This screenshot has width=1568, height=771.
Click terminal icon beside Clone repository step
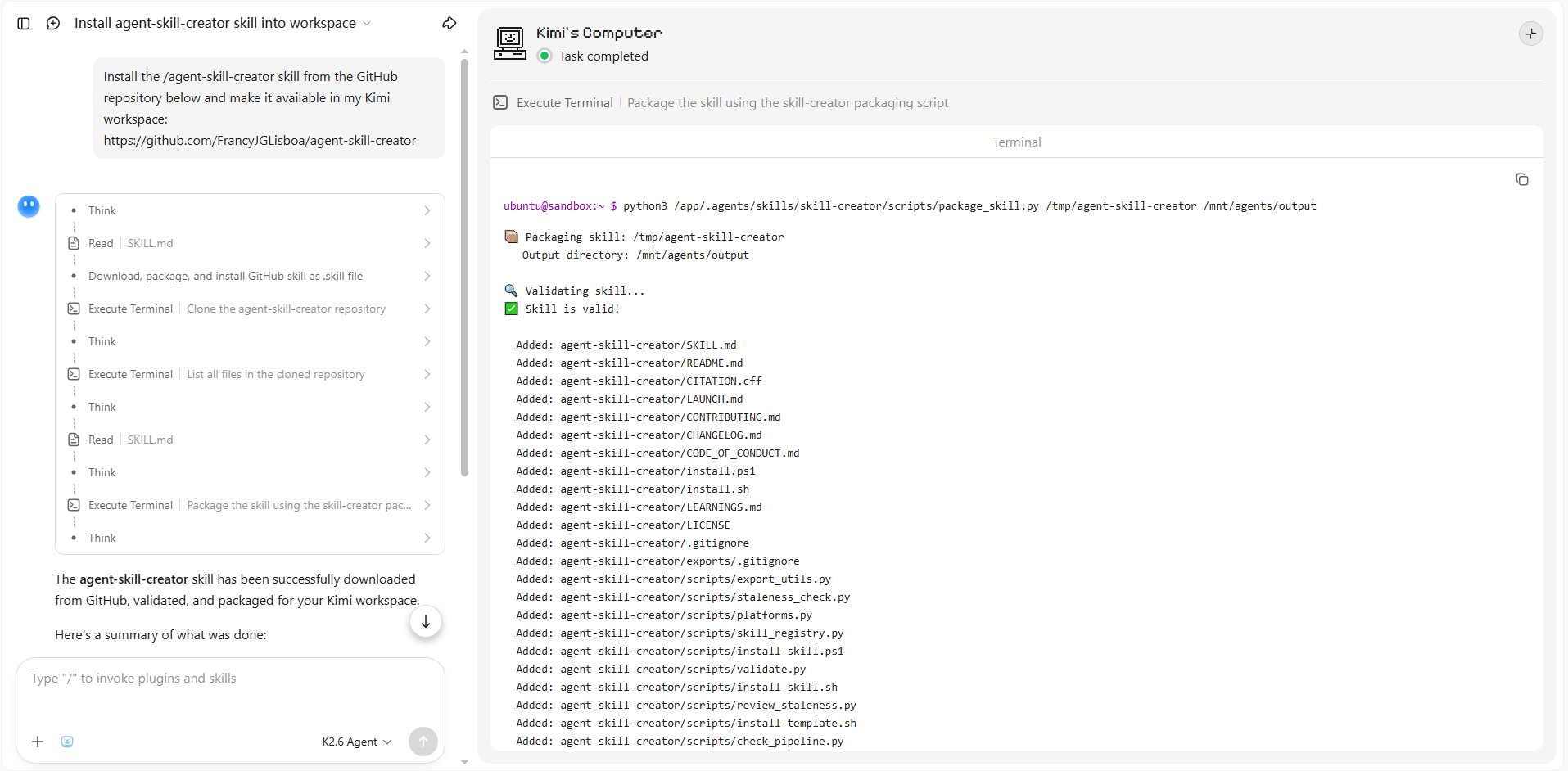(74, 309)
